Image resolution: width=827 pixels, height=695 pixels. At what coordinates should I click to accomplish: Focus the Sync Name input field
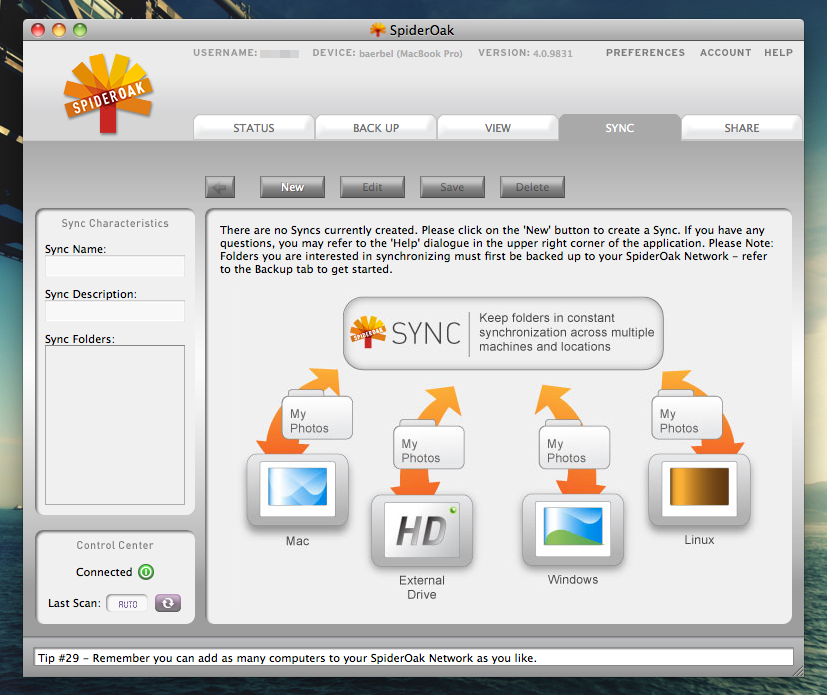(115, 266)
